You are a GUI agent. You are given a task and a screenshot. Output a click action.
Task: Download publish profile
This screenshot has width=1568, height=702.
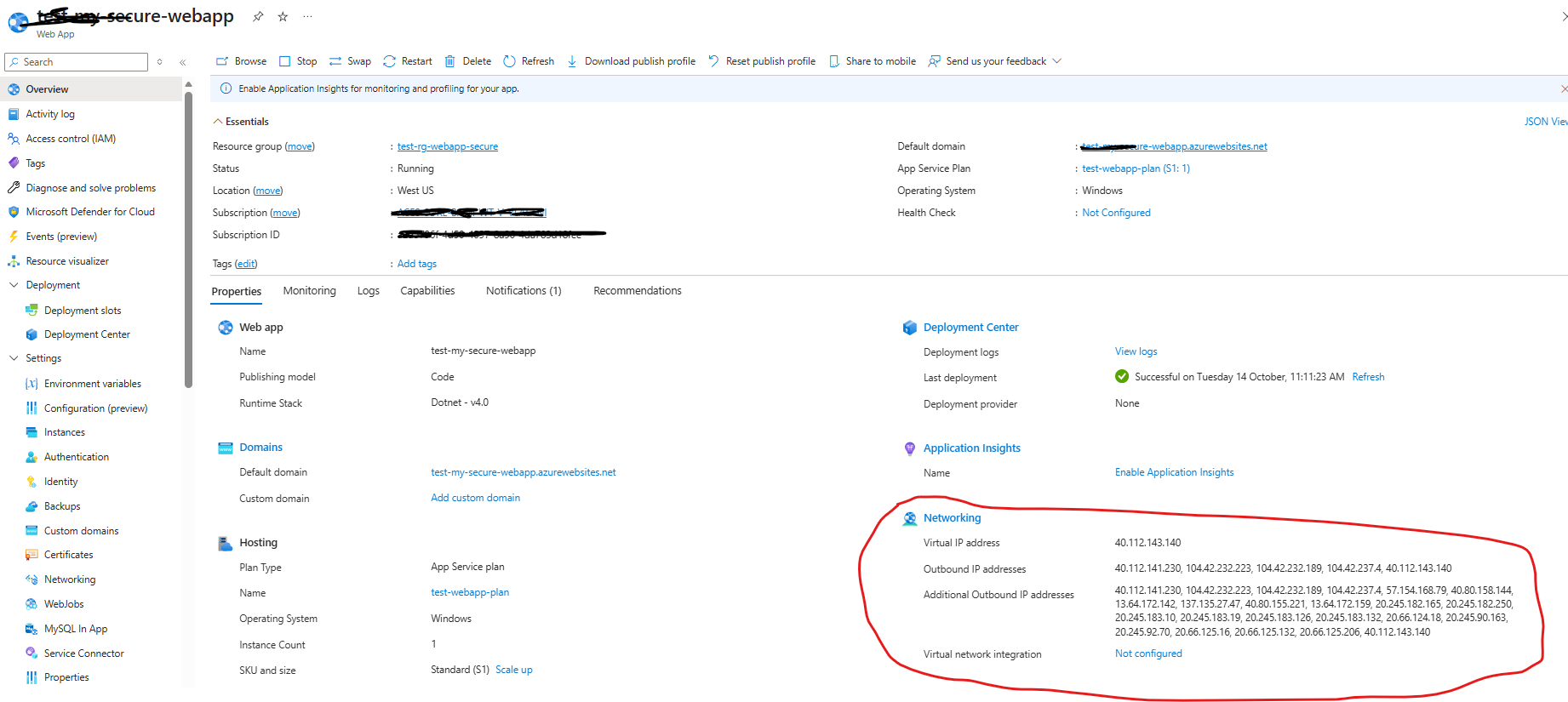coord(631,61)
